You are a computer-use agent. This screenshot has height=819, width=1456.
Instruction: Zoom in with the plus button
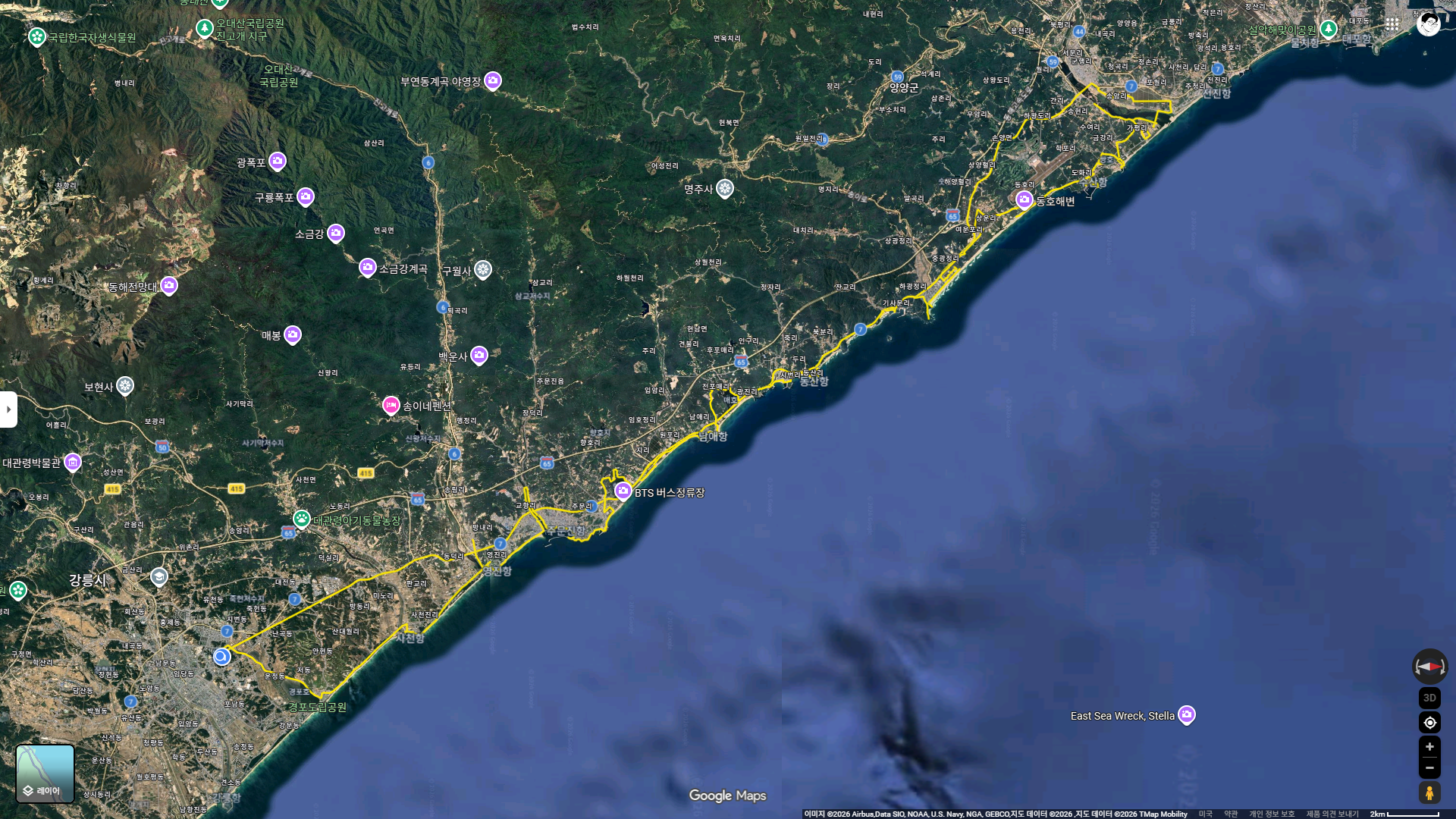tap(1429, 747)
